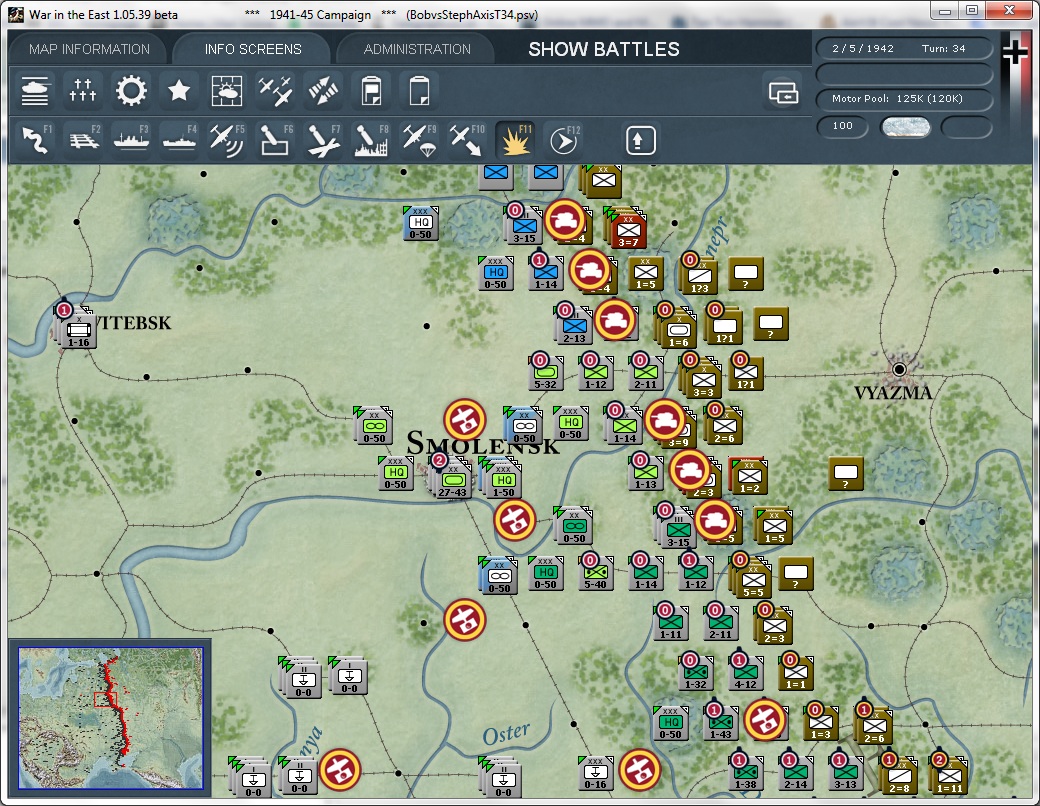
Task: Open the production gear icon
Action: (x=131, y=91)
